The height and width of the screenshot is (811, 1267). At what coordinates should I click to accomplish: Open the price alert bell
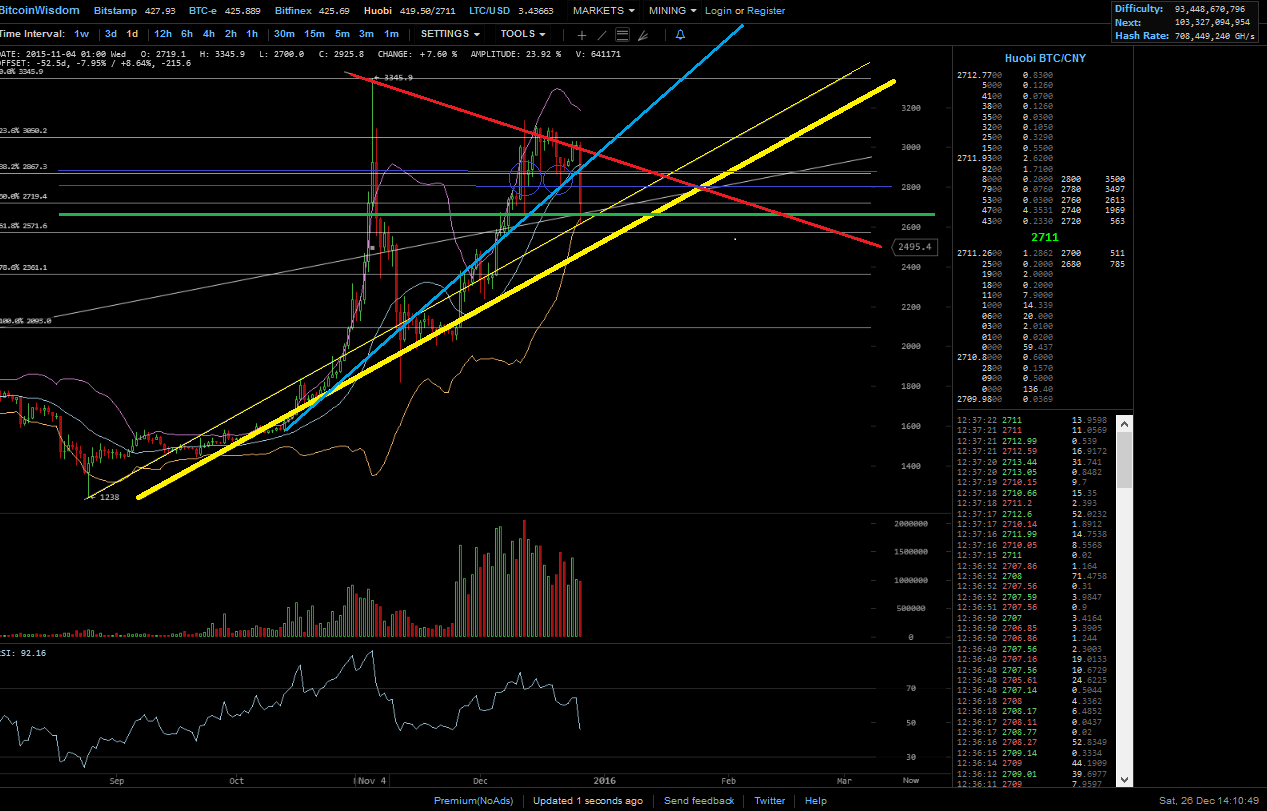pyautogui.click(x=680, y=34)
